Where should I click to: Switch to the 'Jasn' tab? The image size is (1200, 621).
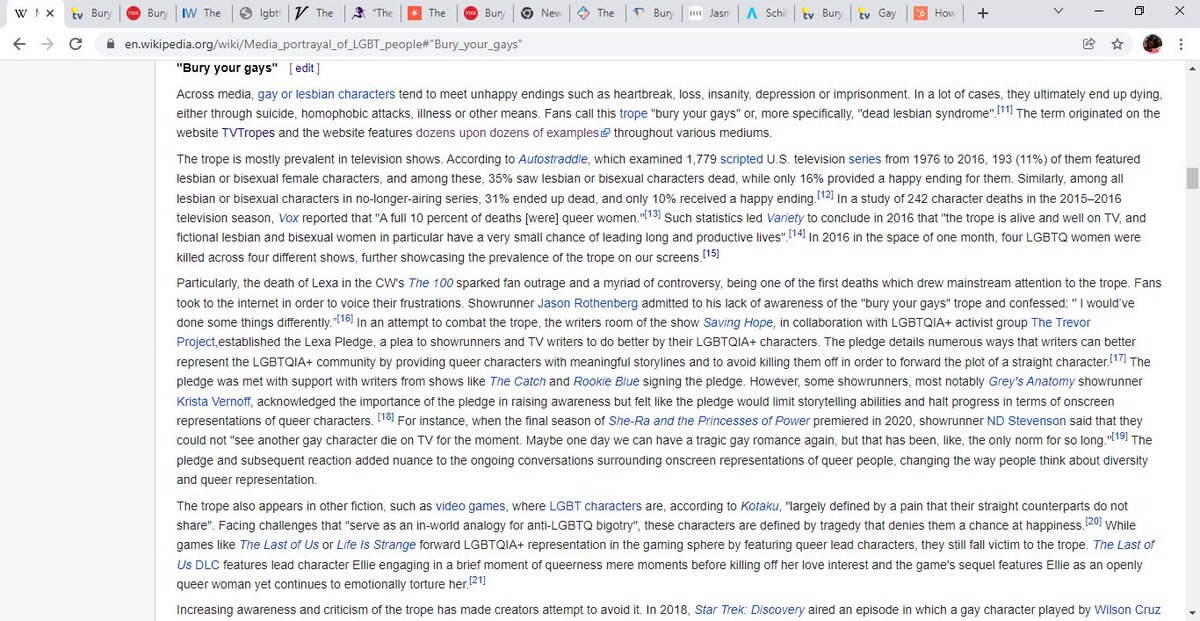pyautogui.click(x=711, y=13)
